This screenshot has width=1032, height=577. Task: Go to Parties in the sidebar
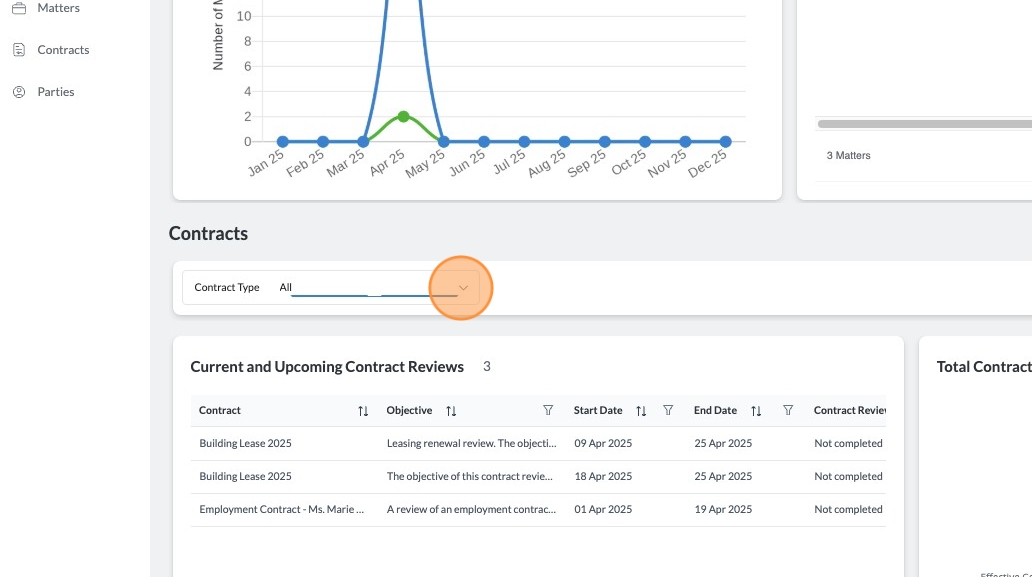pyautogui.click(x=56, y=91)
